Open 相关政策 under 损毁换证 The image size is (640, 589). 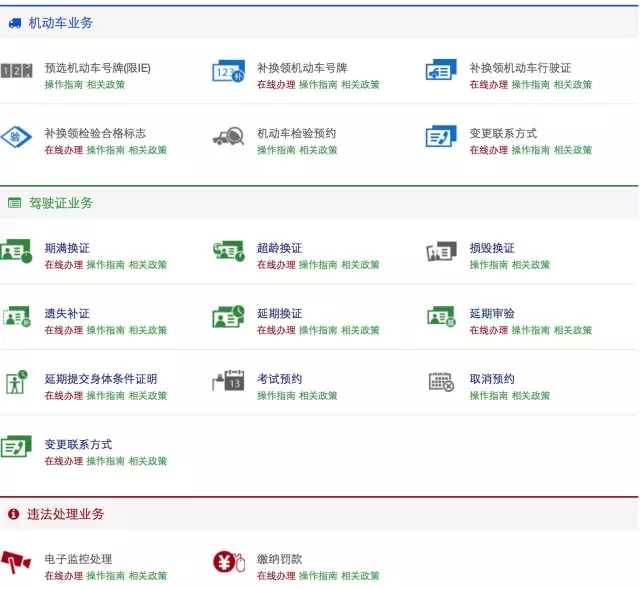531,265
